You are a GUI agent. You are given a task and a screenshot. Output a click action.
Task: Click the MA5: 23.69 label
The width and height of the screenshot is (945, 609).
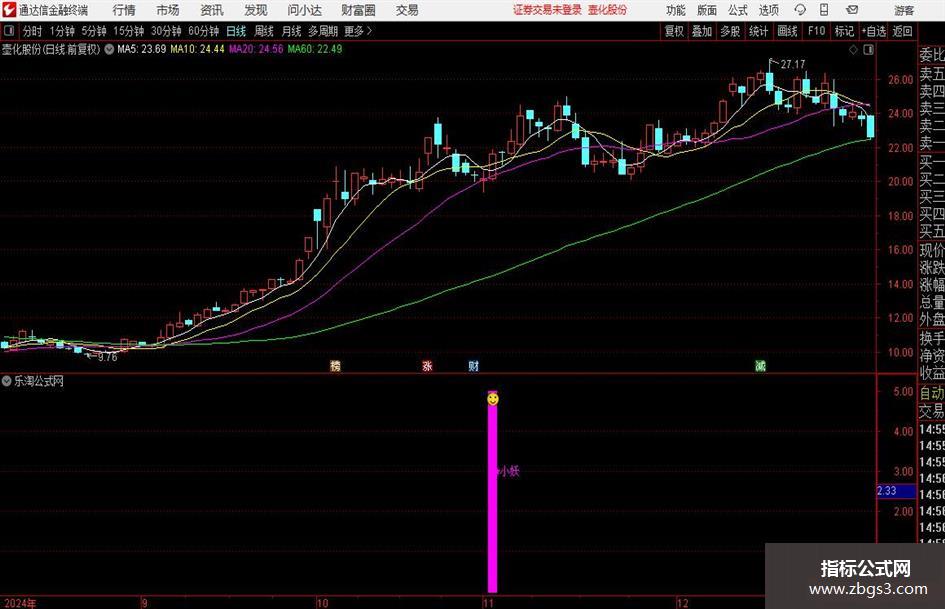click(x=142, y=49)
